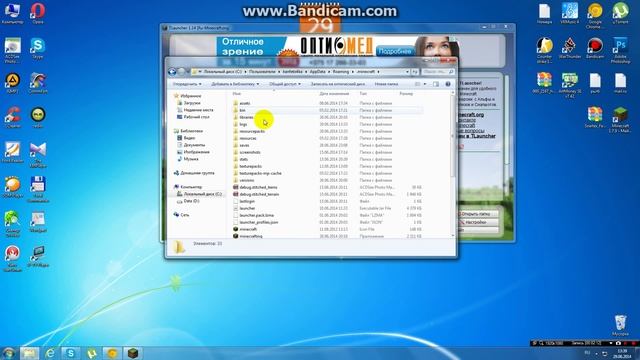The height and width of the screenshot is (360, 640).
Task: Open the Компьютер desktop icon
Action: [12, 13]
